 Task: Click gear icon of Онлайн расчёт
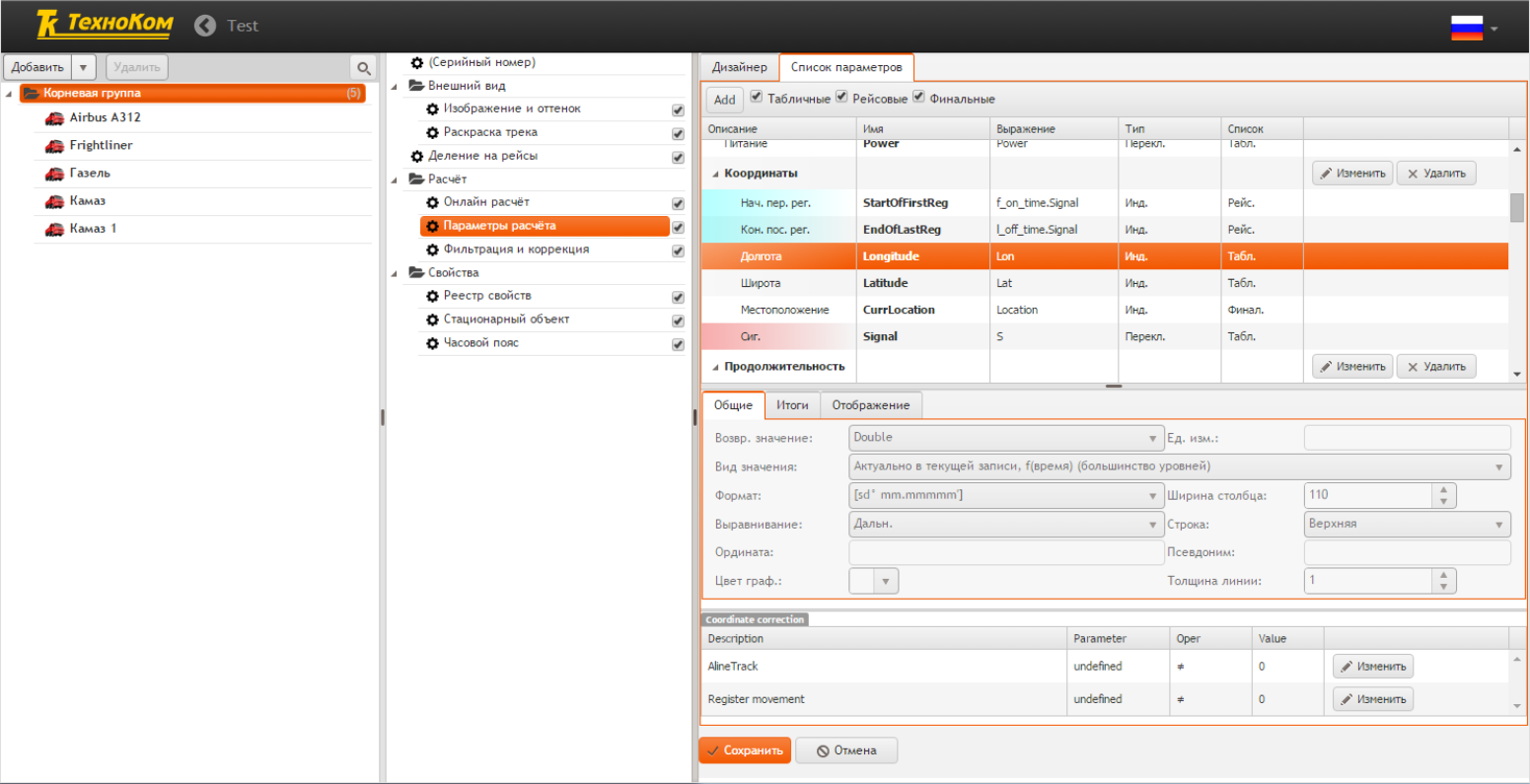pos(432,202)
